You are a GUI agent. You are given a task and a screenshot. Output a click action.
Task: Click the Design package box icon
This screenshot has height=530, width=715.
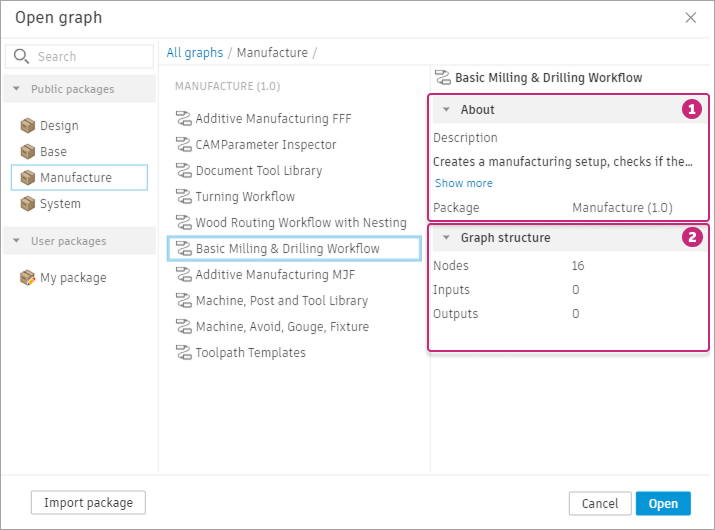[28, 125]
